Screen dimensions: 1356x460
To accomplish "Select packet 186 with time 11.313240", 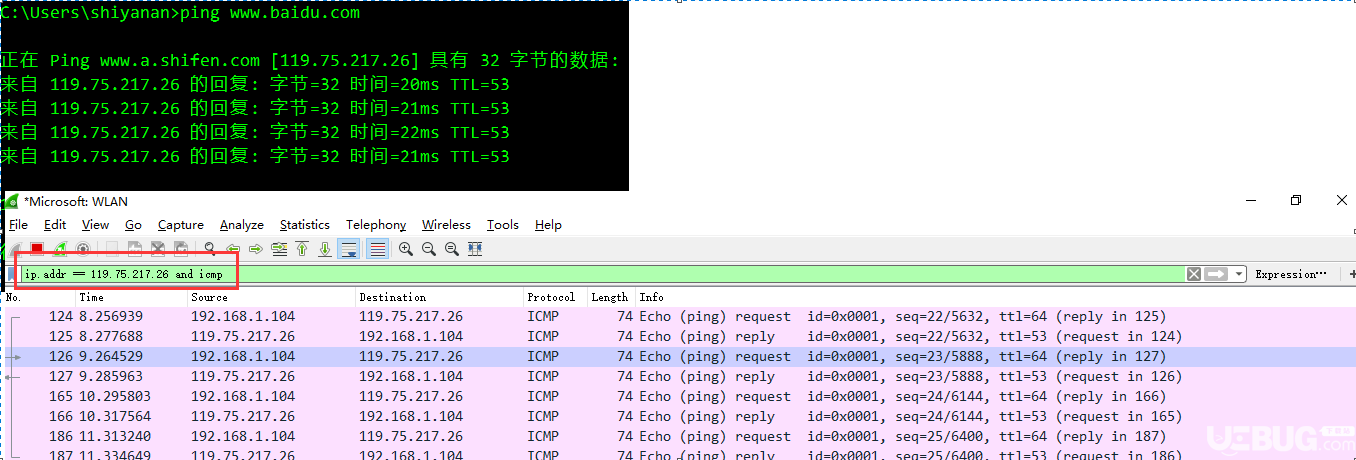I will [679, 436].
